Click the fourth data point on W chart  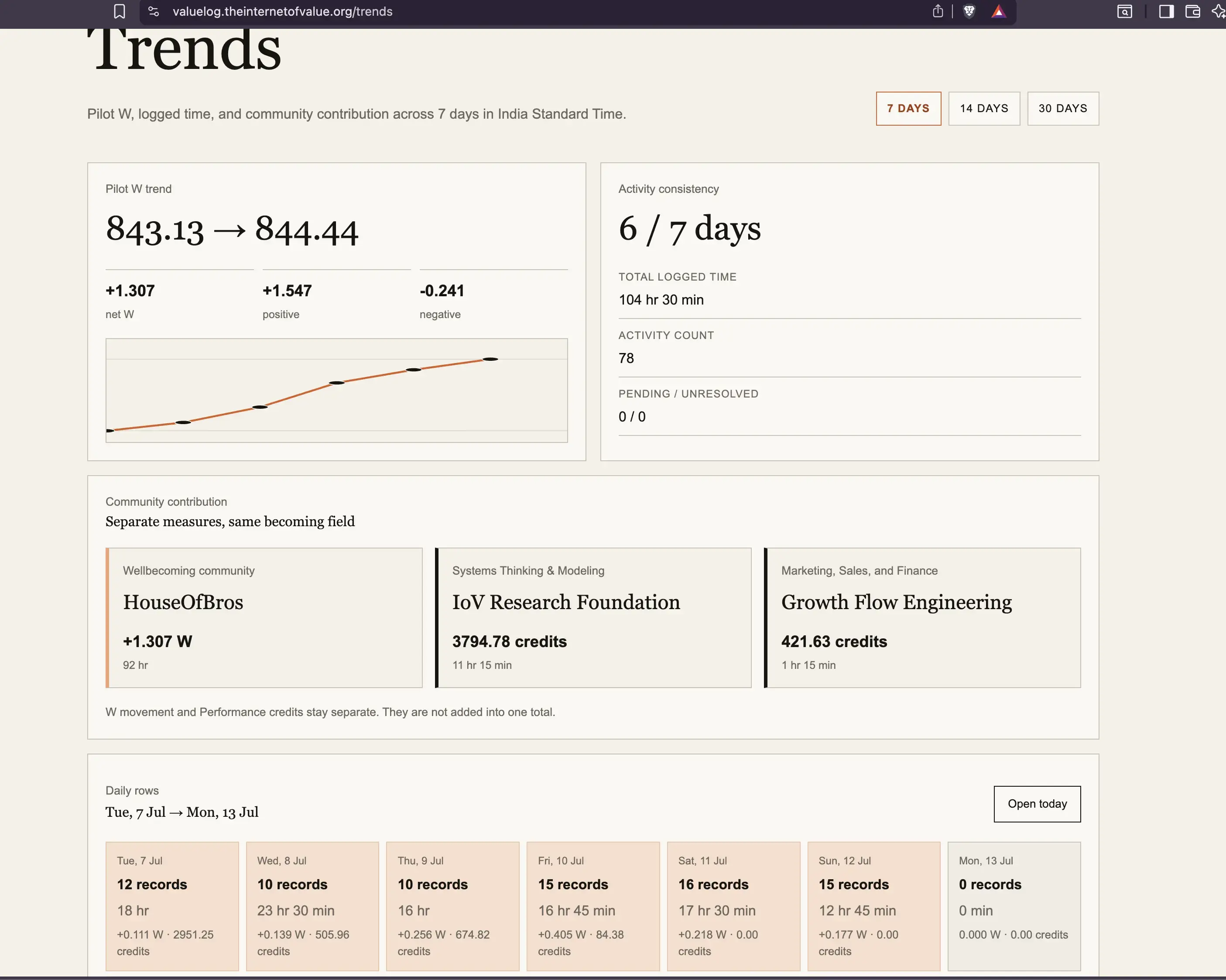point(337,383)
